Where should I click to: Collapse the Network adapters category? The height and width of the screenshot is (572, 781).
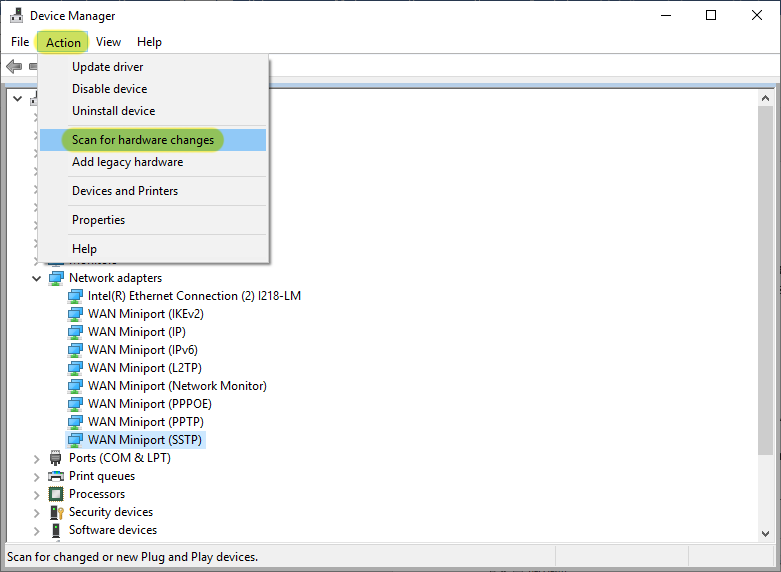(36, 278)
